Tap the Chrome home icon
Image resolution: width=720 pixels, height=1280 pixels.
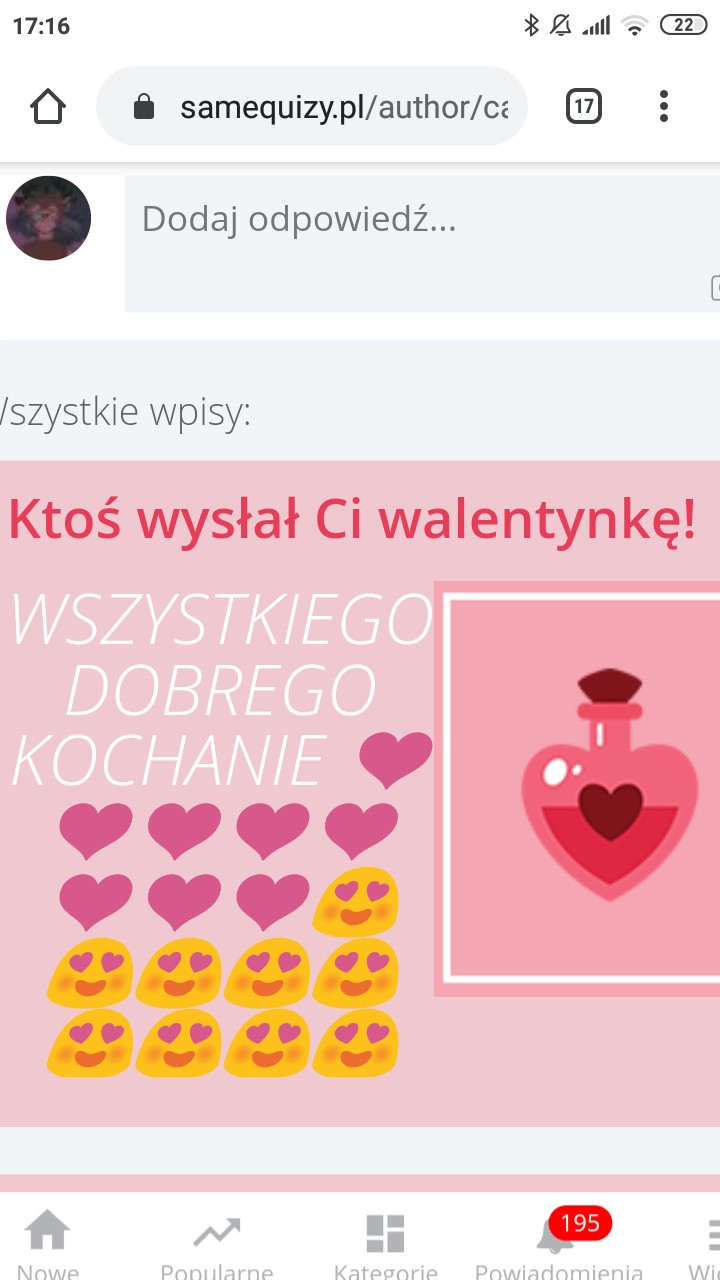(x=48, y=106)
